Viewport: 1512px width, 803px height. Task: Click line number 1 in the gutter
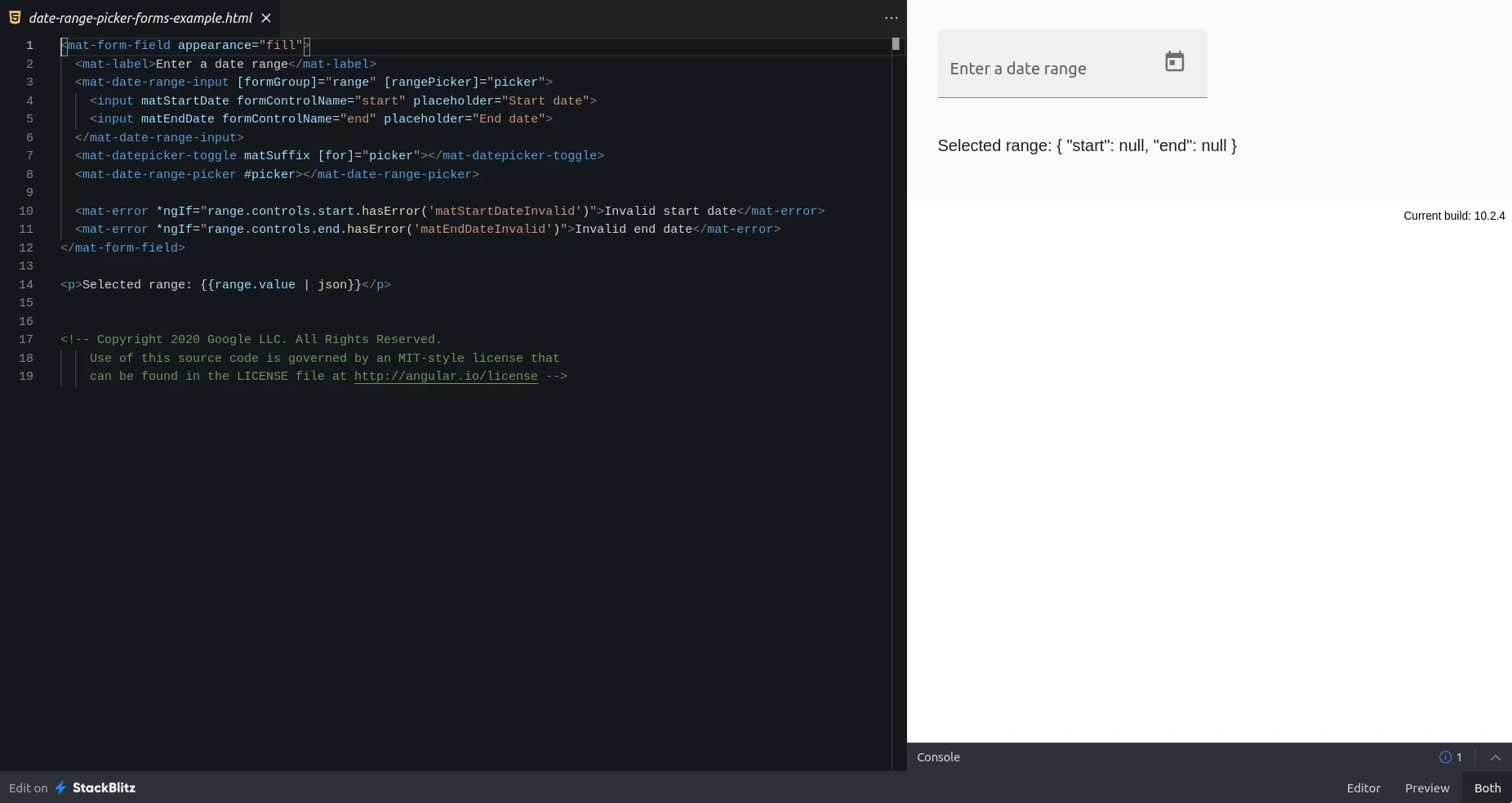(30, 46)
